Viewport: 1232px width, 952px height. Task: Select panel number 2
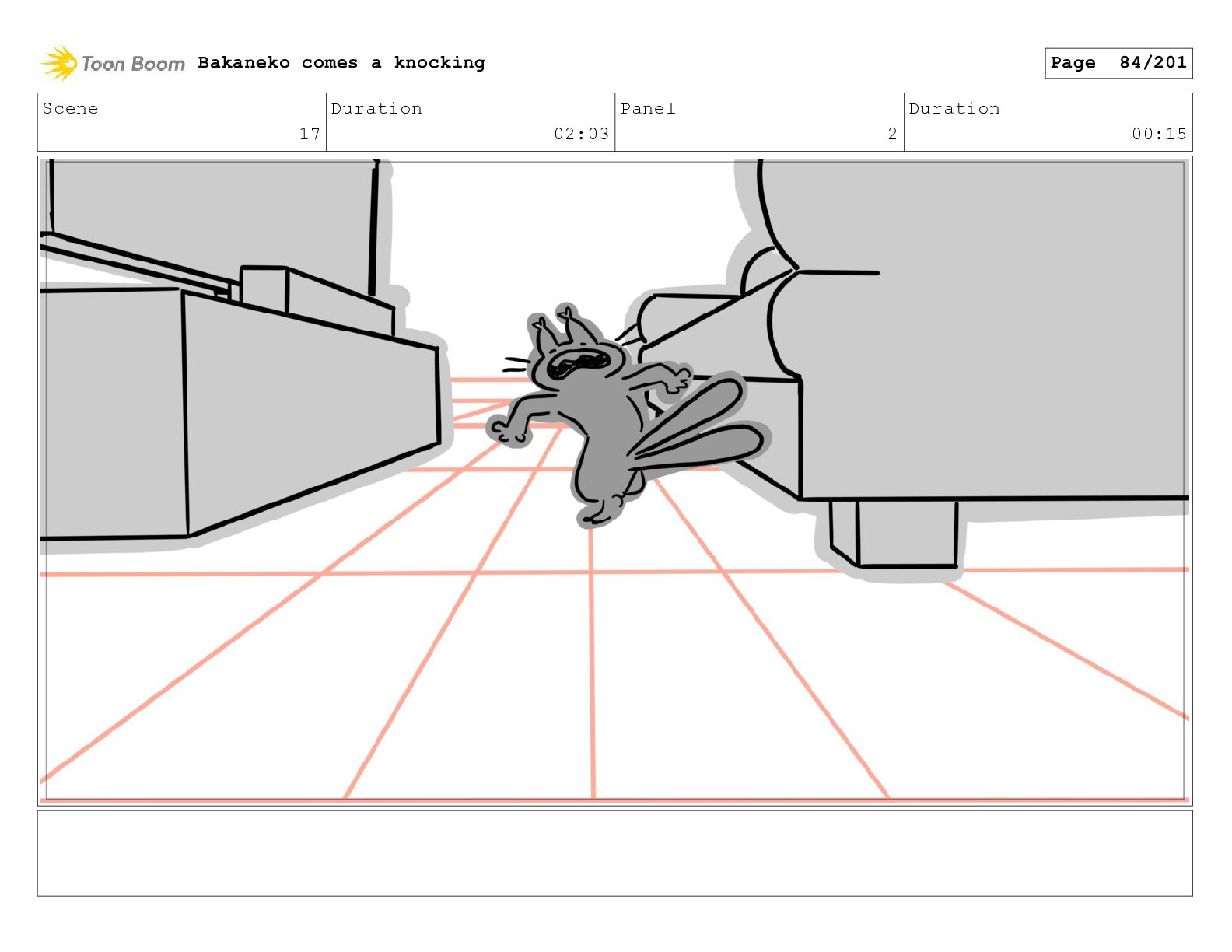(892, 134)
